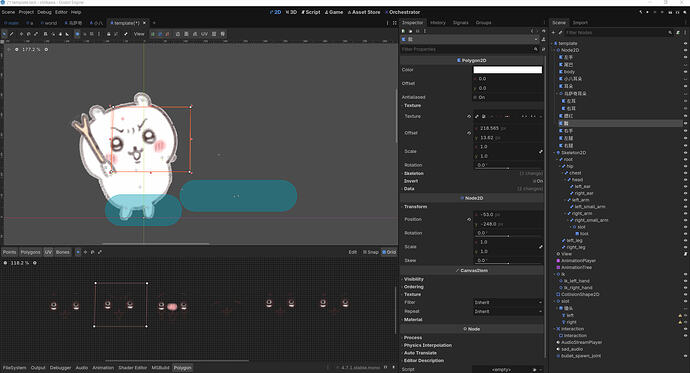Open the Debug menu

tap(44, 12)
